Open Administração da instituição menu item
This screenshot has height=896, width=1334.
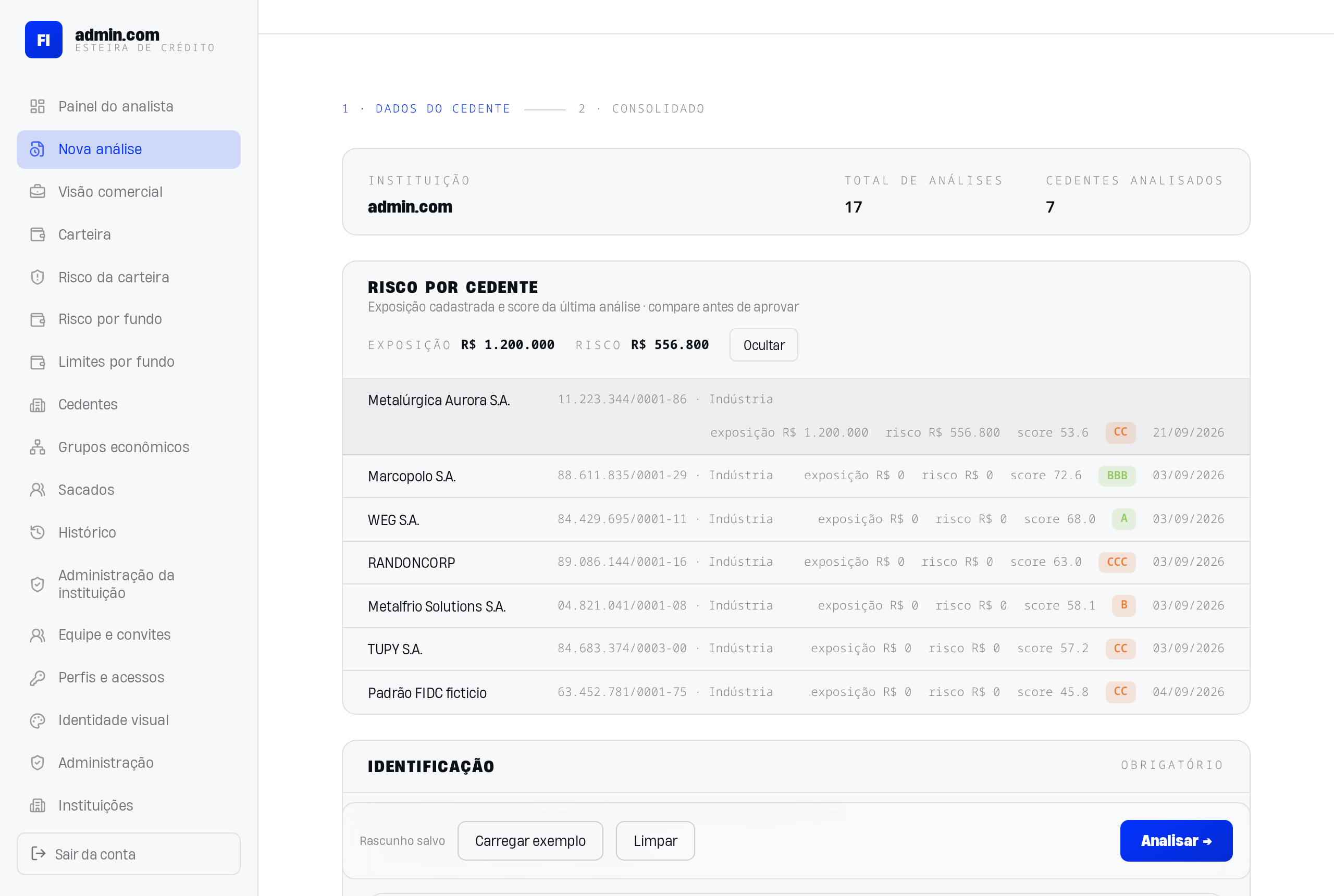click(129, 584)
